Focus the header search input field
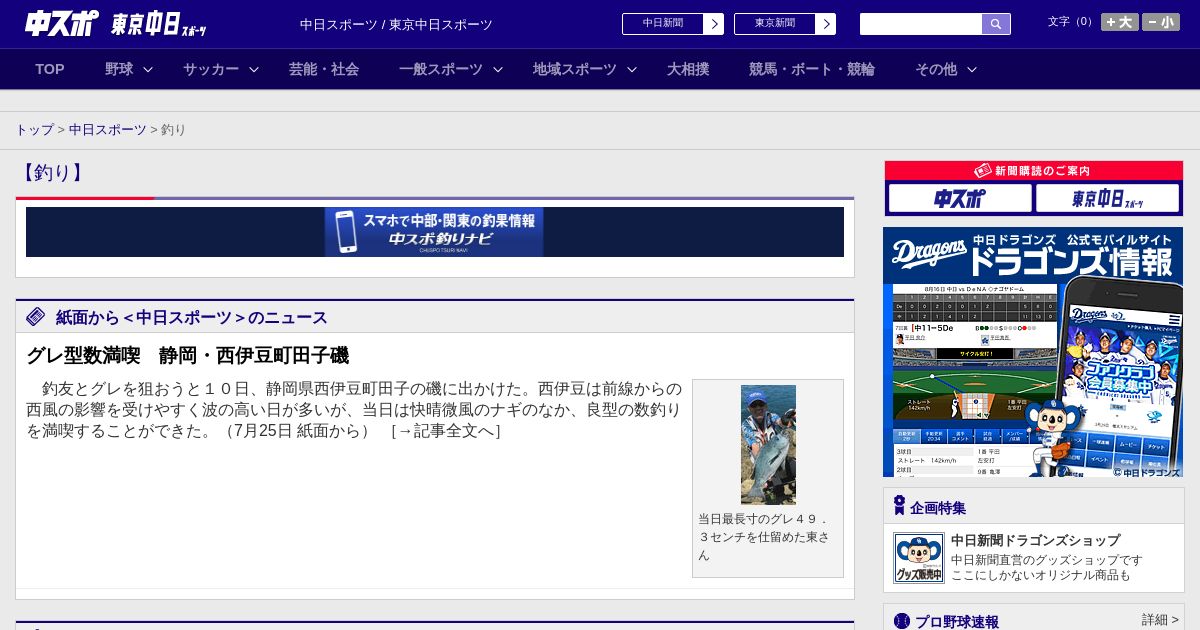Image resolution: width=1200 pixels, height=630 pixels. [921, 24]
